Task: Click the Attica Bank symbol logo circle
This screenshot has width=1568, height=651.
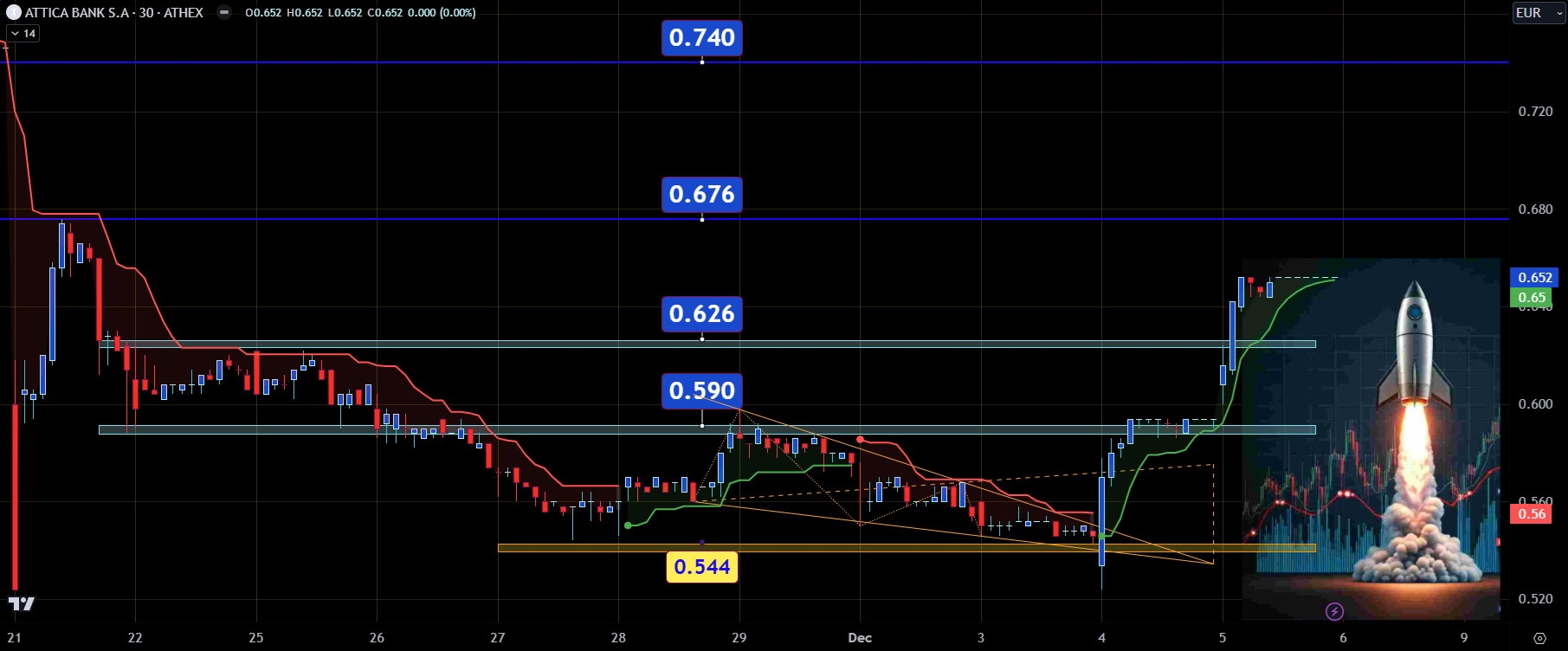Action: pos(13,12)
